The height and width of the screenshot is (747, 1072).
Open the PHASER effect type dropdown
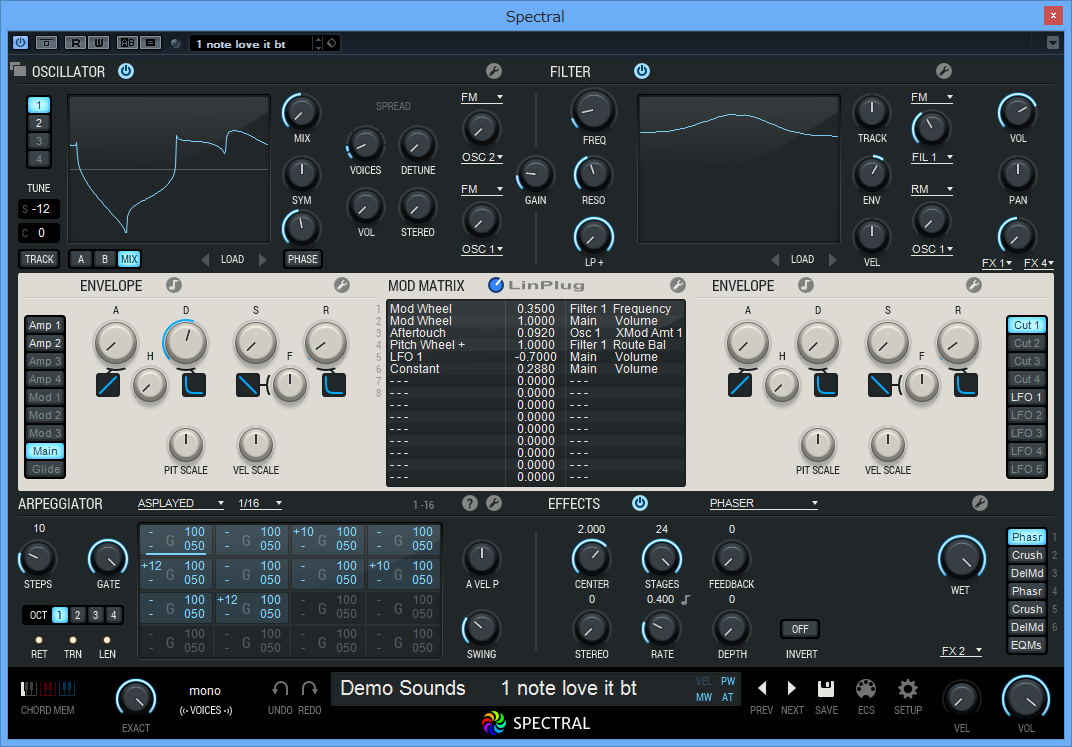click(764, 504)
